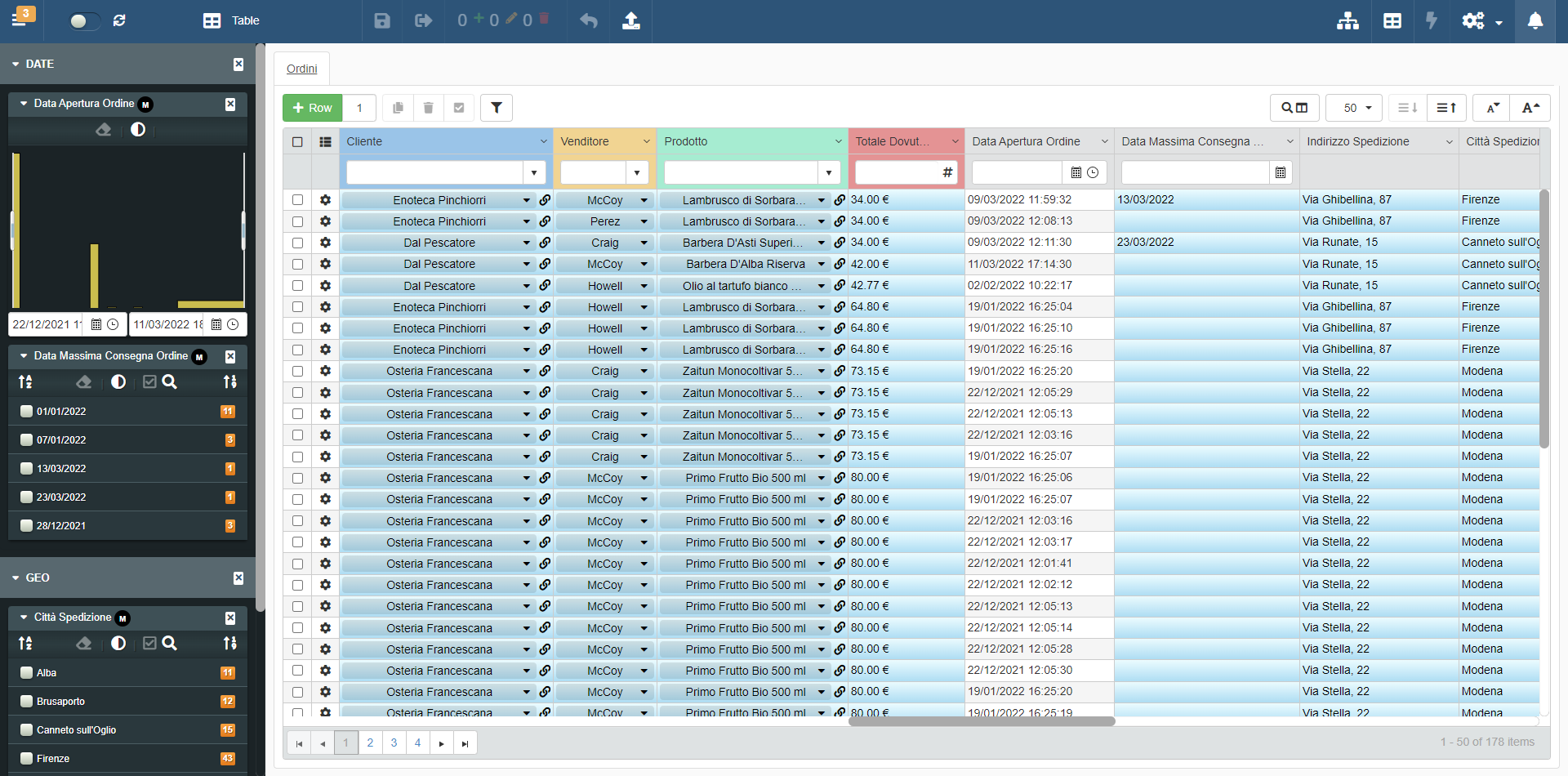
Task: Toggle the switch in the top-left header
Action: point(83,21)
